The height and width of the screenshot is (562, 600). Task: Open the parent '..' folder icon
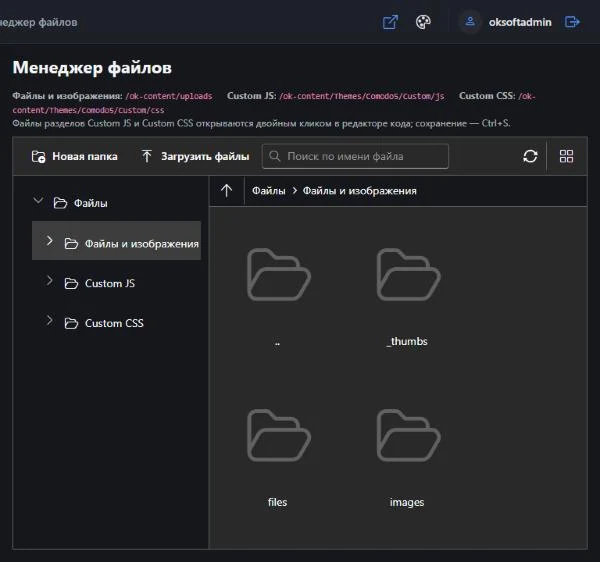[279, 275]
